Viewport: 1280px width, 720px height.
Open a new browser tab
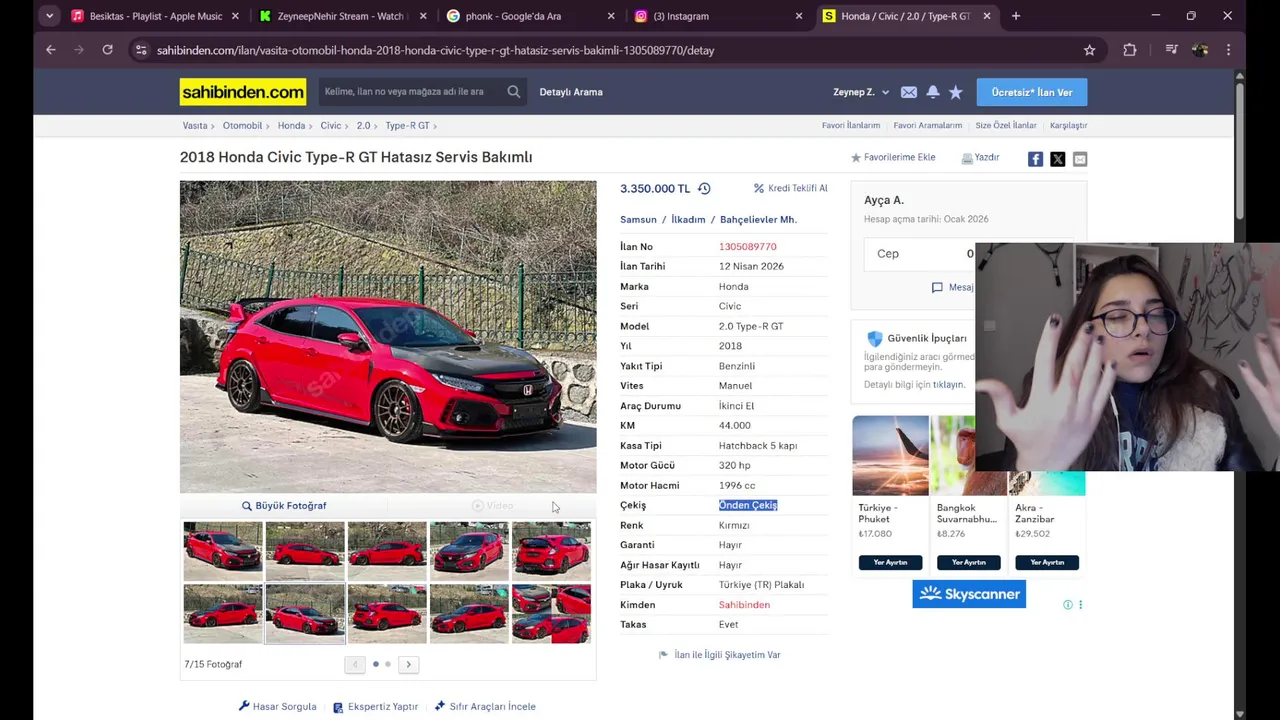tap(1015, 16)
